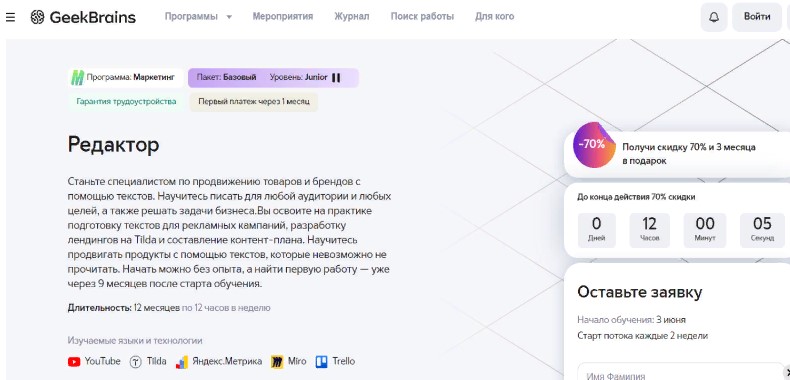Image resolution: width=790 pixels, height=380 pixels.
Task: Open the notifications bell
Action: pyautogui.click(x=714, y=17)
